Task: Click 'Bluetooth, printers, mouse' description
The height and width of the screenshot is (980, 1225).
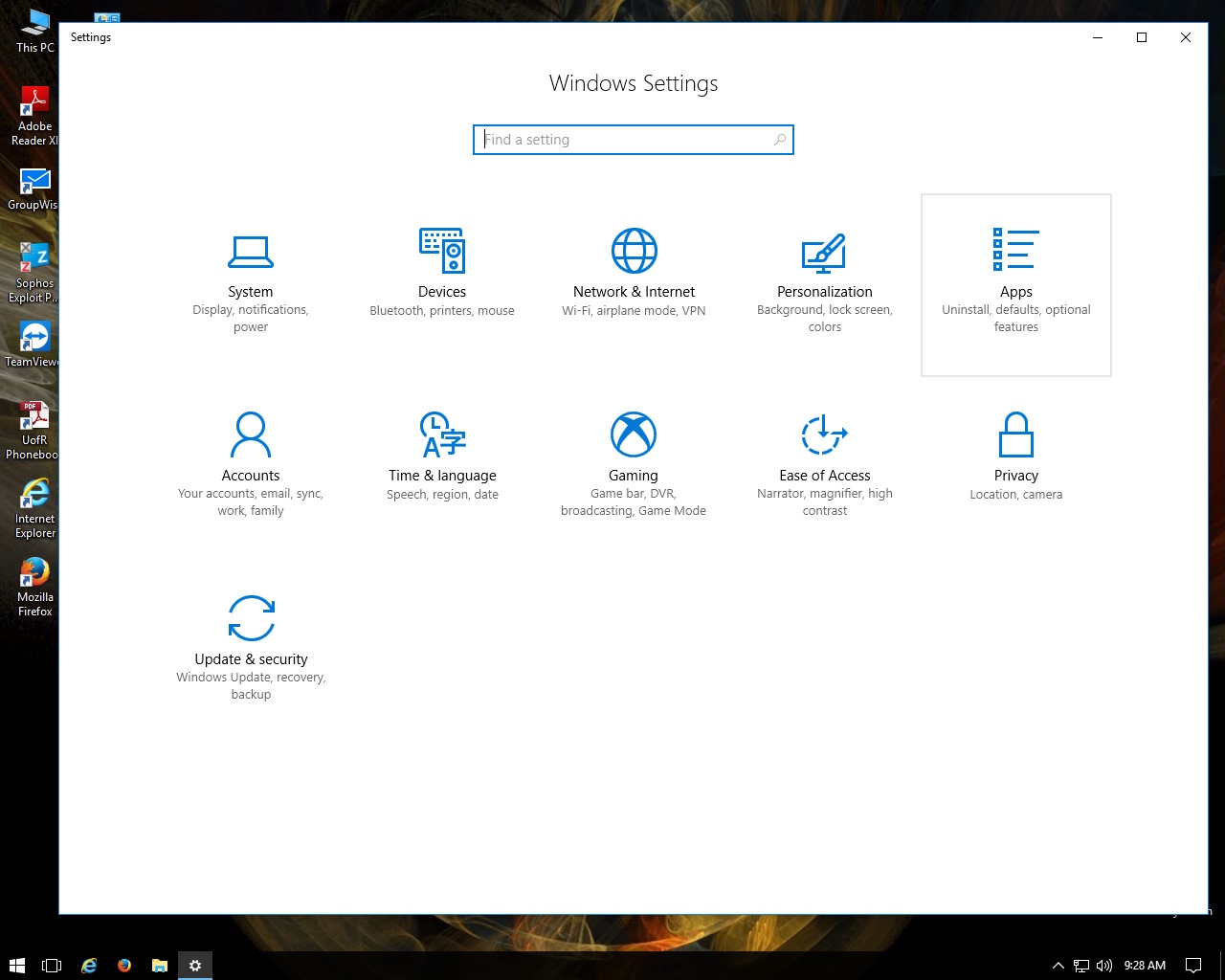Action: tap(442, 311)
